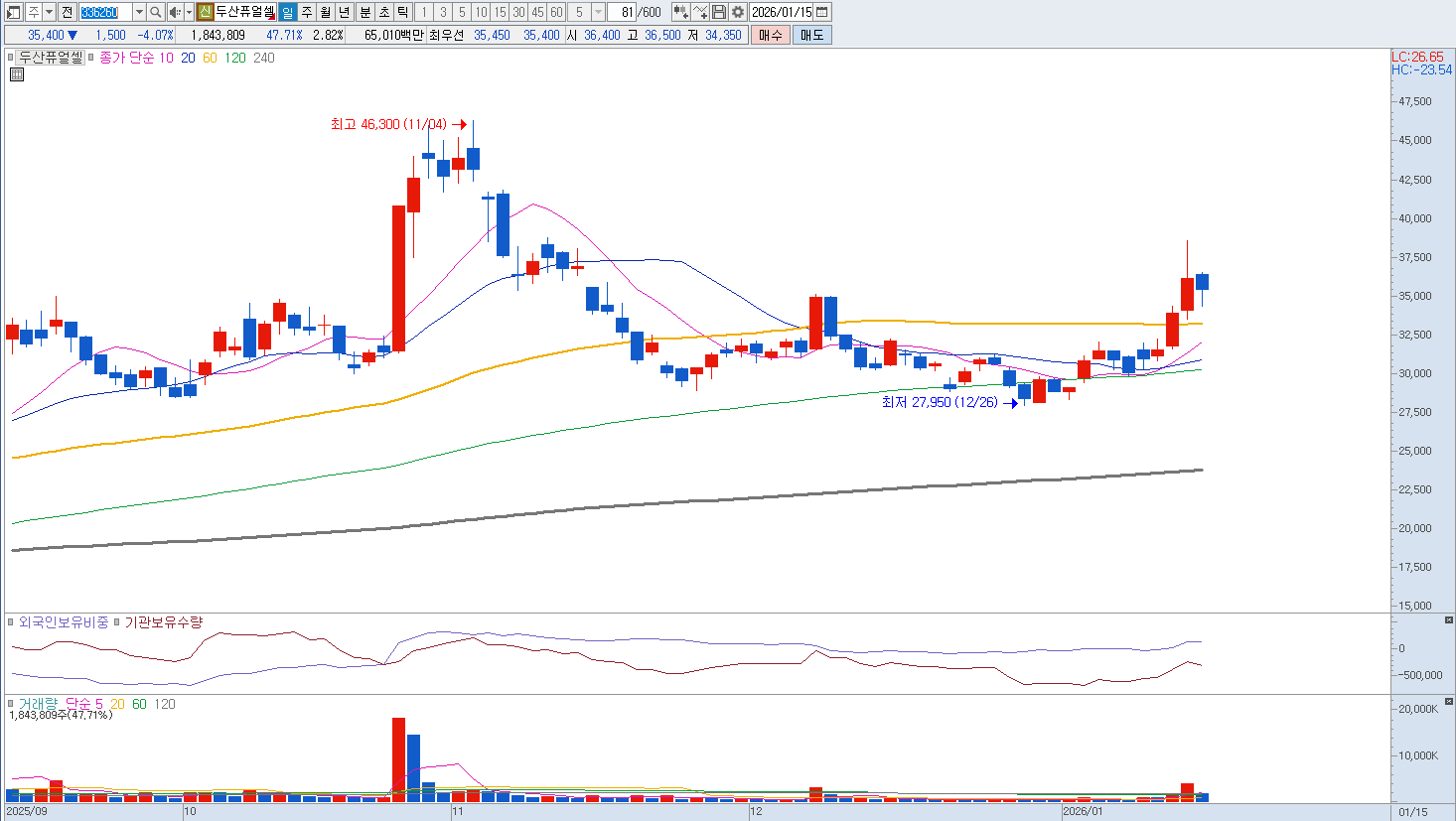Open chart settings gear icon
Image resolution: width=1456 pixels, height=821 pixels.
click(x=738, y=12)
